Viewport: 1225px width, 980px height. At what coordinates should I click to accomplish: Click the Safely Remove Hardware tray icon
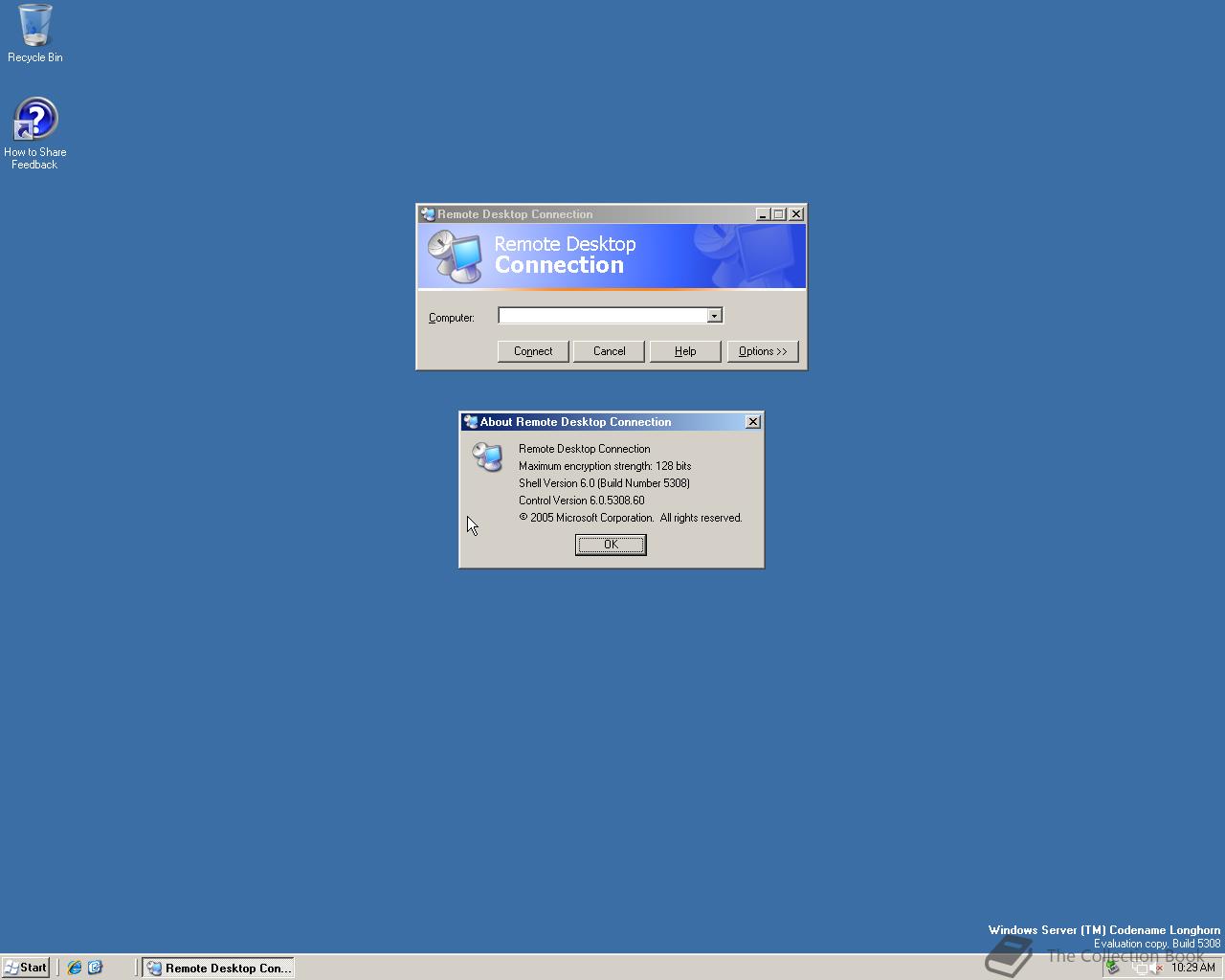click(x=1112, y=968)
